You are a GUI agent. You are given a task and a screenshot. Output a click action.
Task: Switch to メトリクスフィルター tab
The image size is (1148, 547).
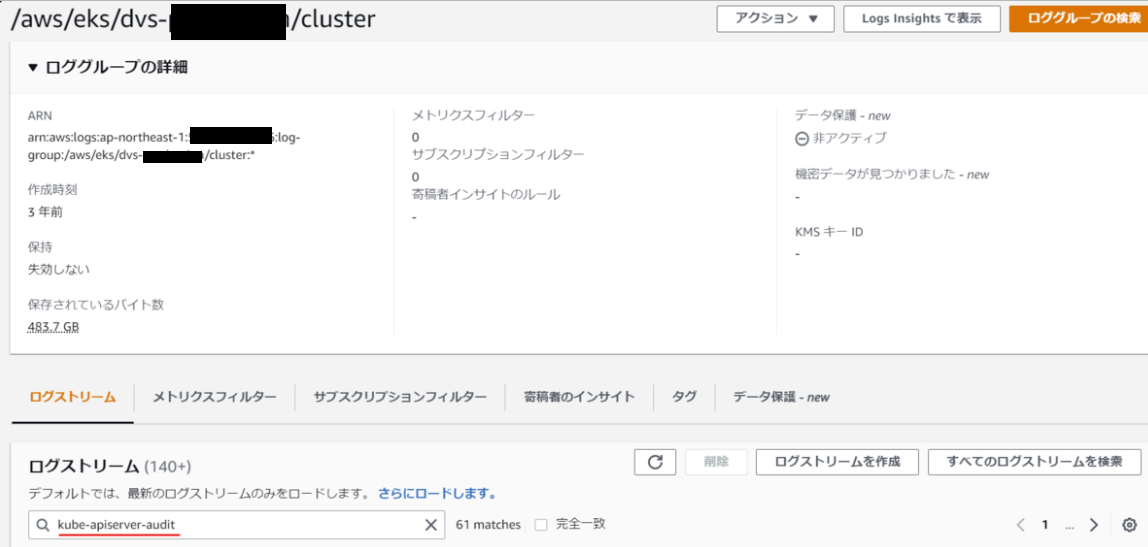[x=215, y=397]
